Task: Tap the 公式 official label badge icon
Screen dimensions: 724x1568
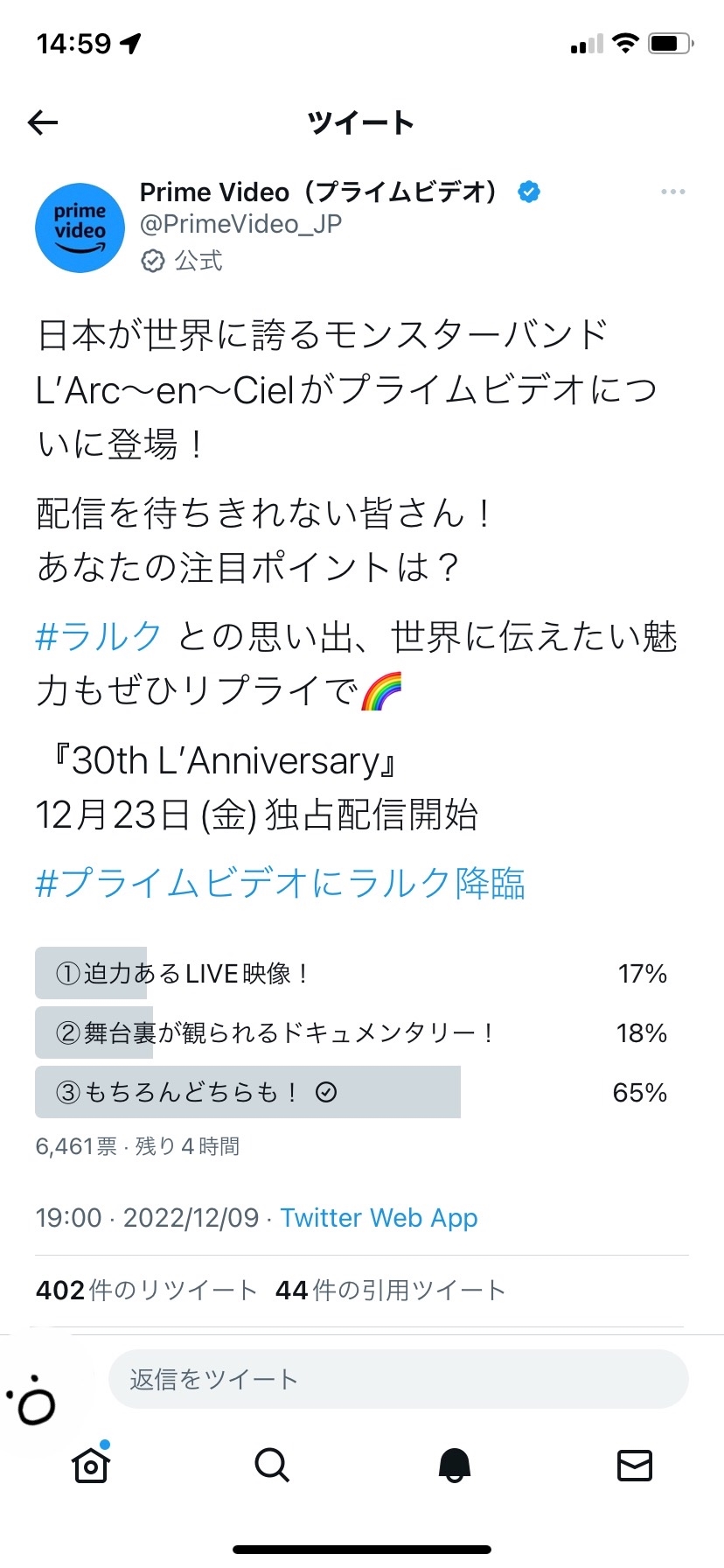Action: point(153,261)
